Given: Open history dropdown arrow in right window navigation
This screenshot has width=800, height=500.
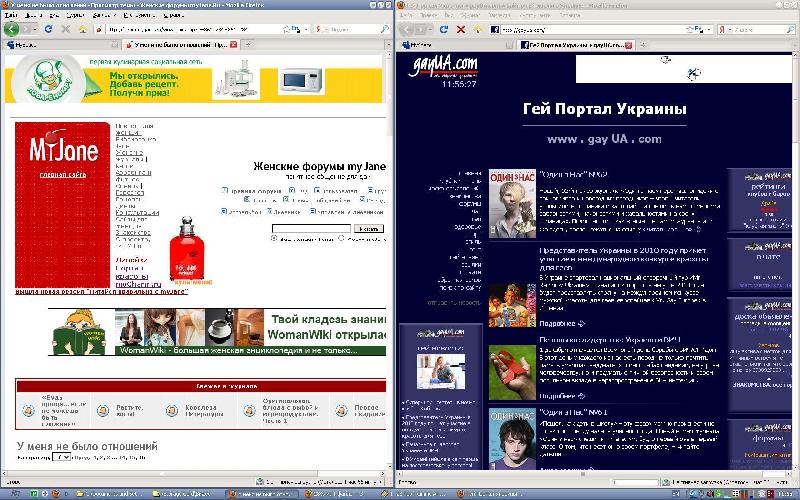Looking at the screenshot, I should [x=431, y=29].
